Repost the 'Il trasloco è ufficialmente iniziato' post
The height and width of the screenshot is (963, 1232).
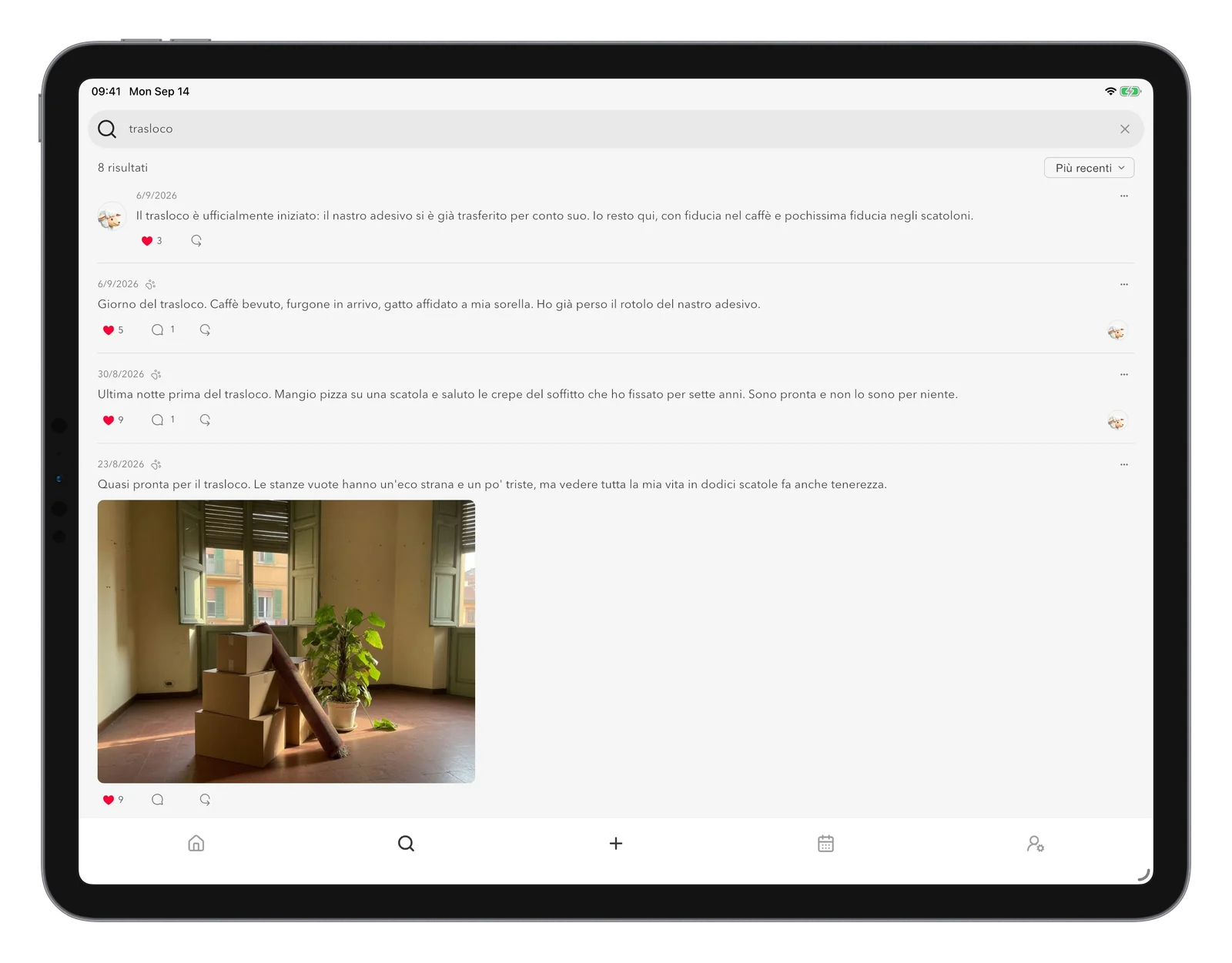click(196, 241)
